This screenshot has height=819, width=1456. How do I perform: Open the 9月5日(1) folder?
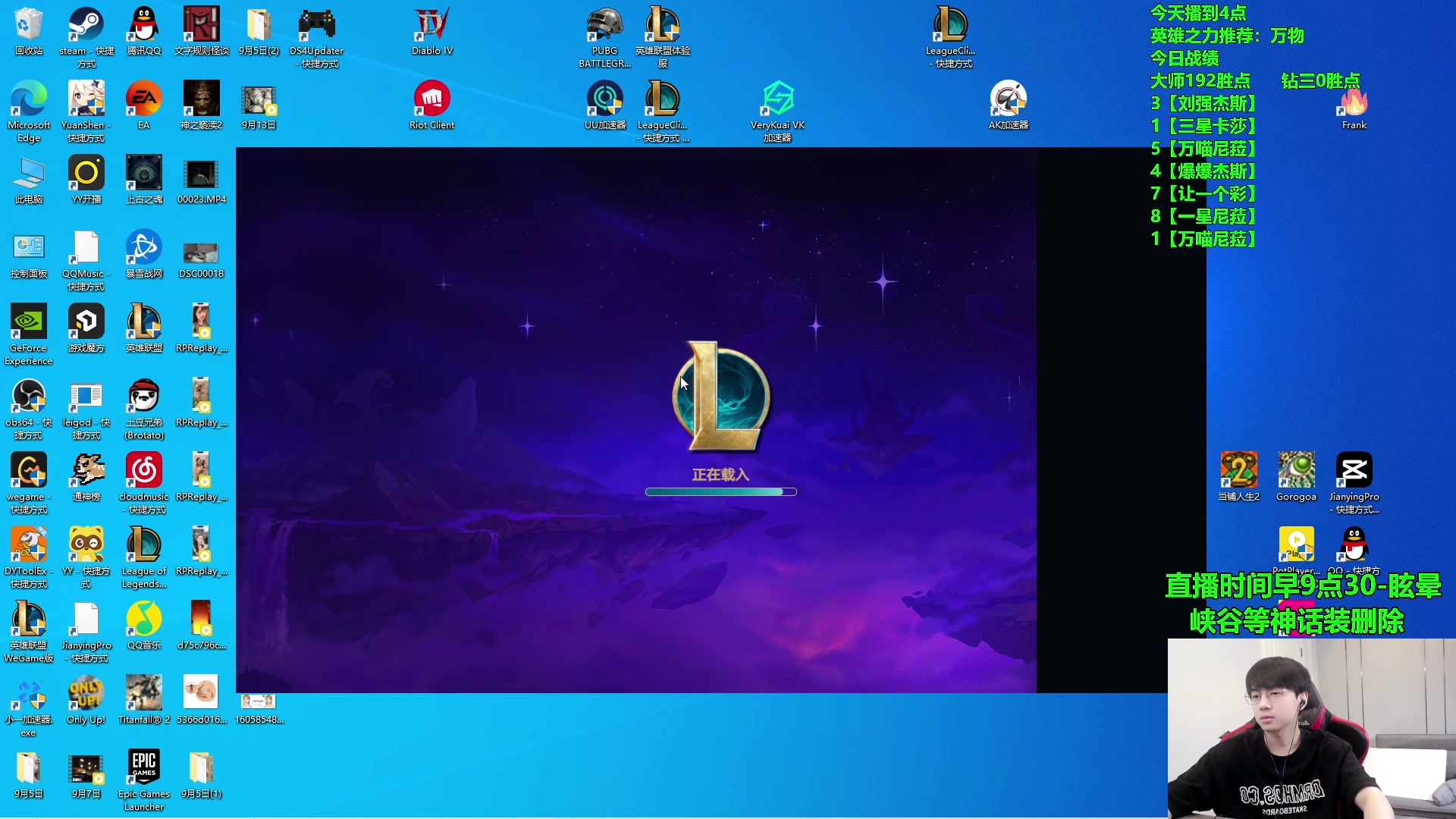click(202, 774)
